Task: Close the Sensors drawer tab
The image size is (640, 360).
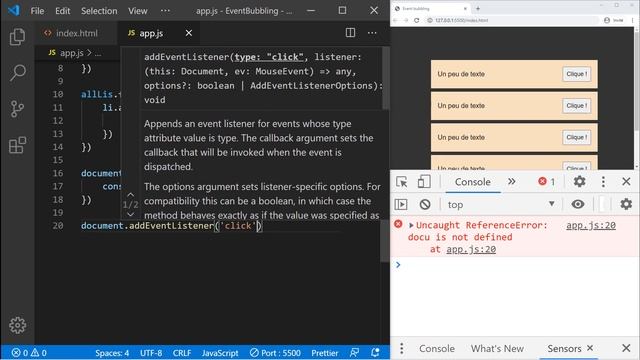Action: (x=590, y=348)
